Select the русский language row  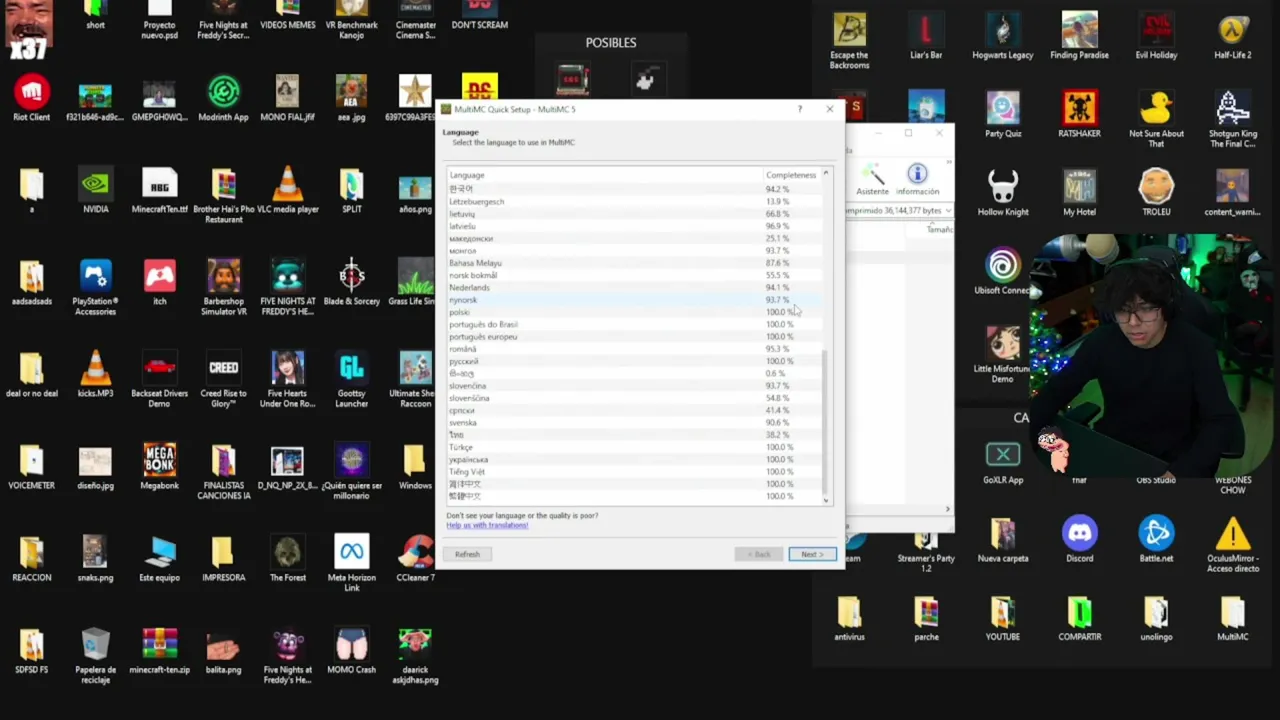click(633, 361)
